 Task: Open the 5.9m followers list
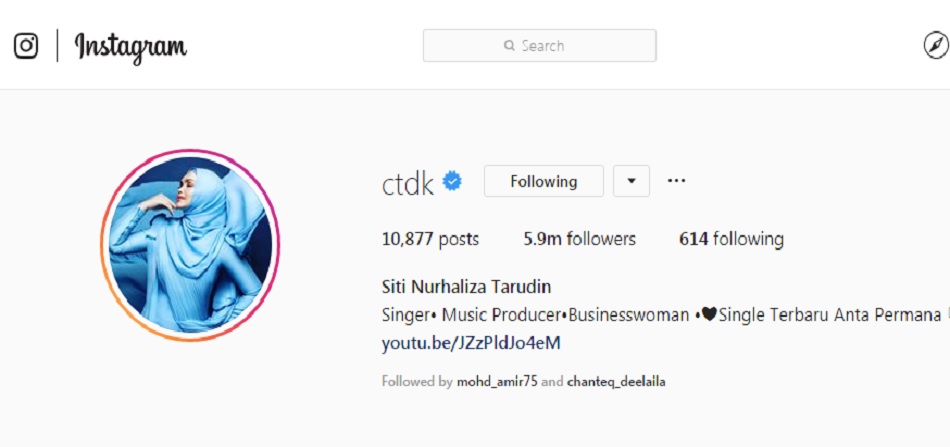point(580,239)
